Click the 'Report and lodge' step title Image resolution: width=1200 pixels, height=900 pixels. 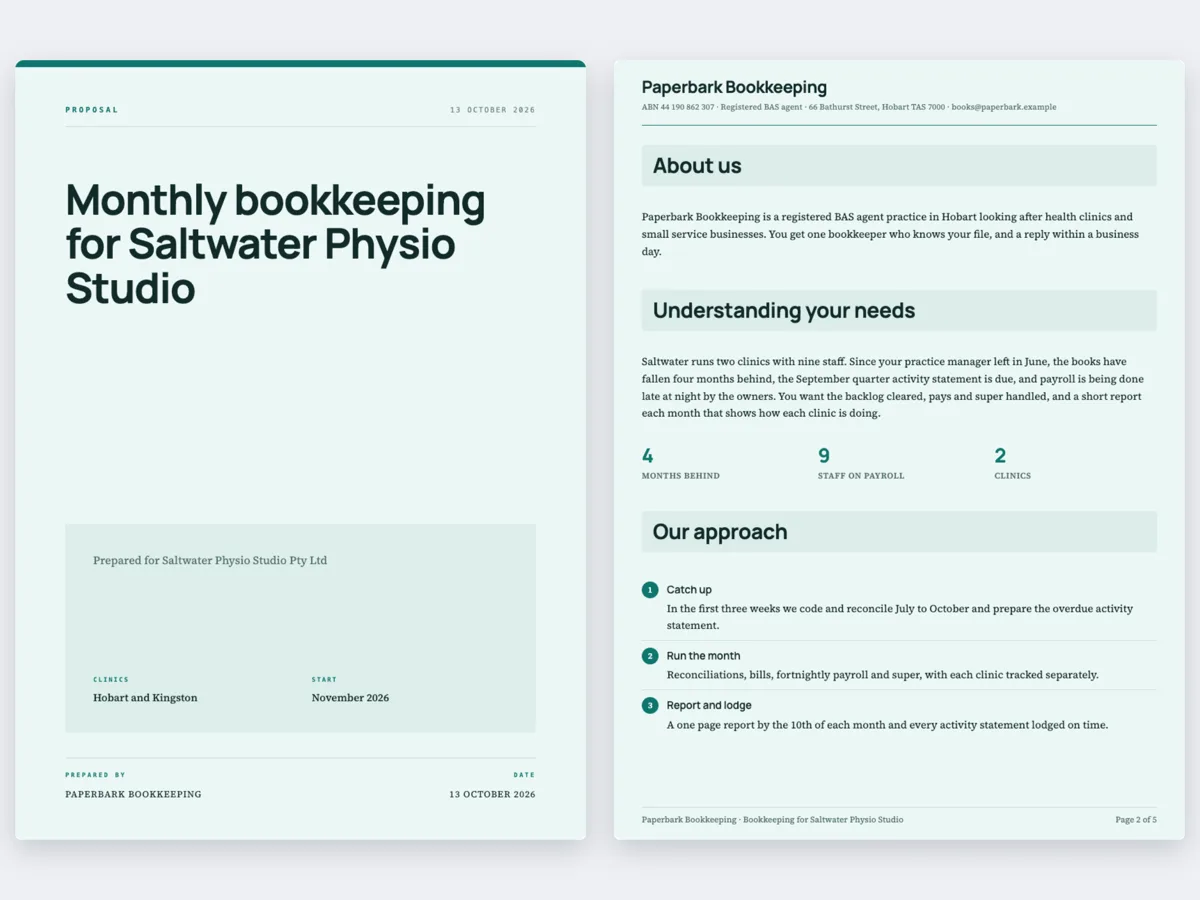pyautogui.click(x=709, y=706)
